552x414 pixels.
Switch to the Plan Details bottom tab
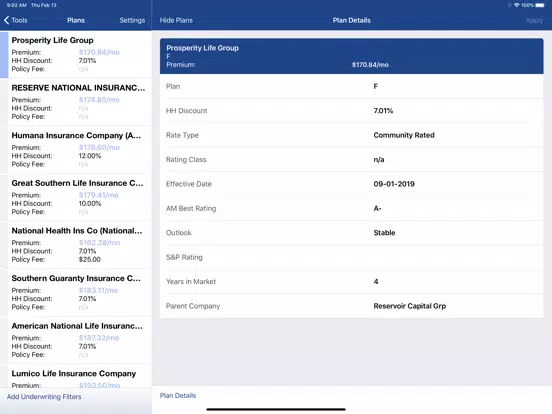(x=178, y=395)
